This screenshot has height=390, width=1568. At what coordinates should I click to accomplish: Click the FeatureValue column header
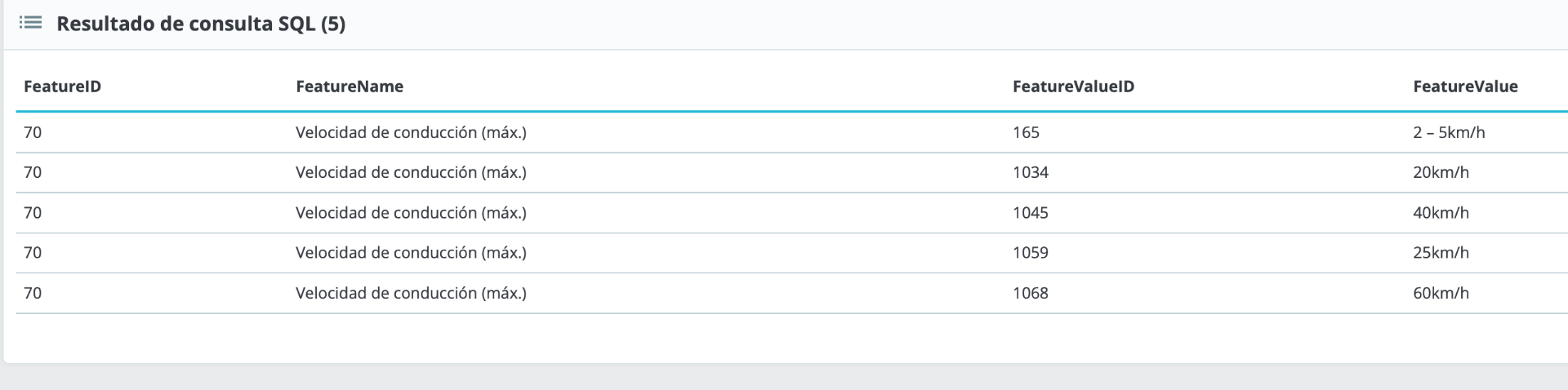(x=1465, y=86)
